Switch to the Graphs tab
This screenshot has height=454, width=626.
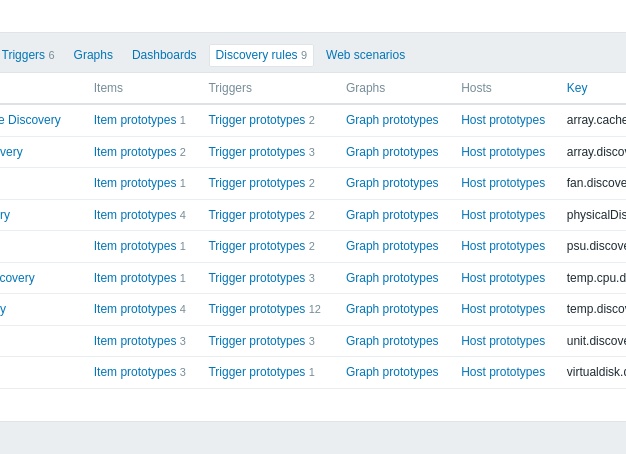(93, 55)
